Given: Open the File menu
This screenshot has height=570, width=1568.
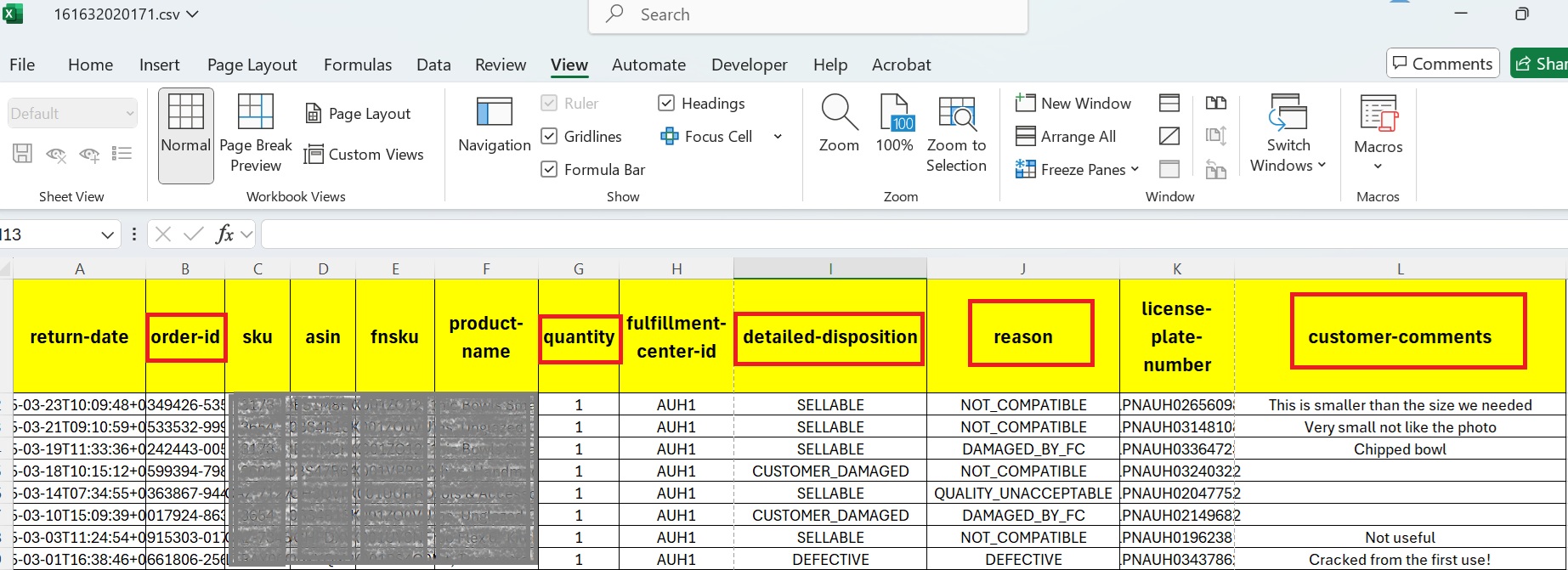Looking at the screenshot, I should pos(22,65).
